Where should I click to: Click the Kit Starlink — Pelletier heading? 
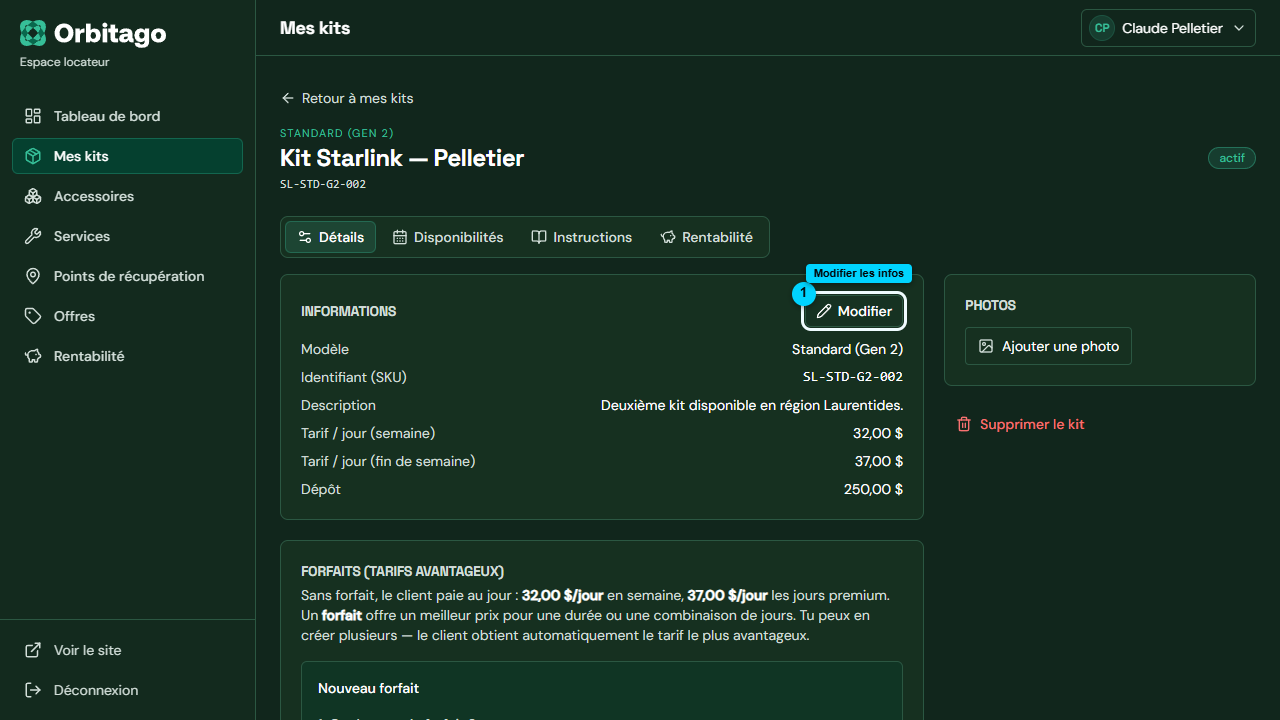click(x=402, y=158)
